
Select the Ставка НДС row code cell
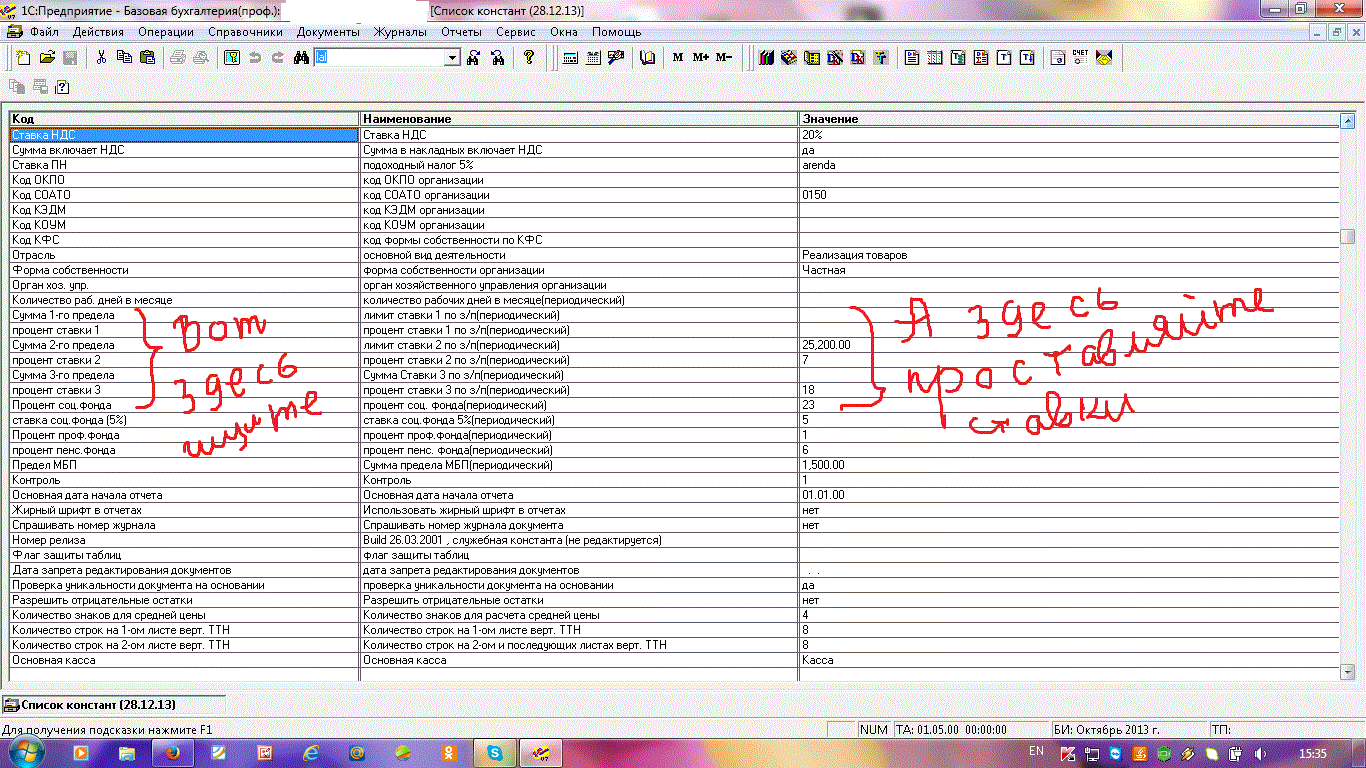click(x=184, y=135)
